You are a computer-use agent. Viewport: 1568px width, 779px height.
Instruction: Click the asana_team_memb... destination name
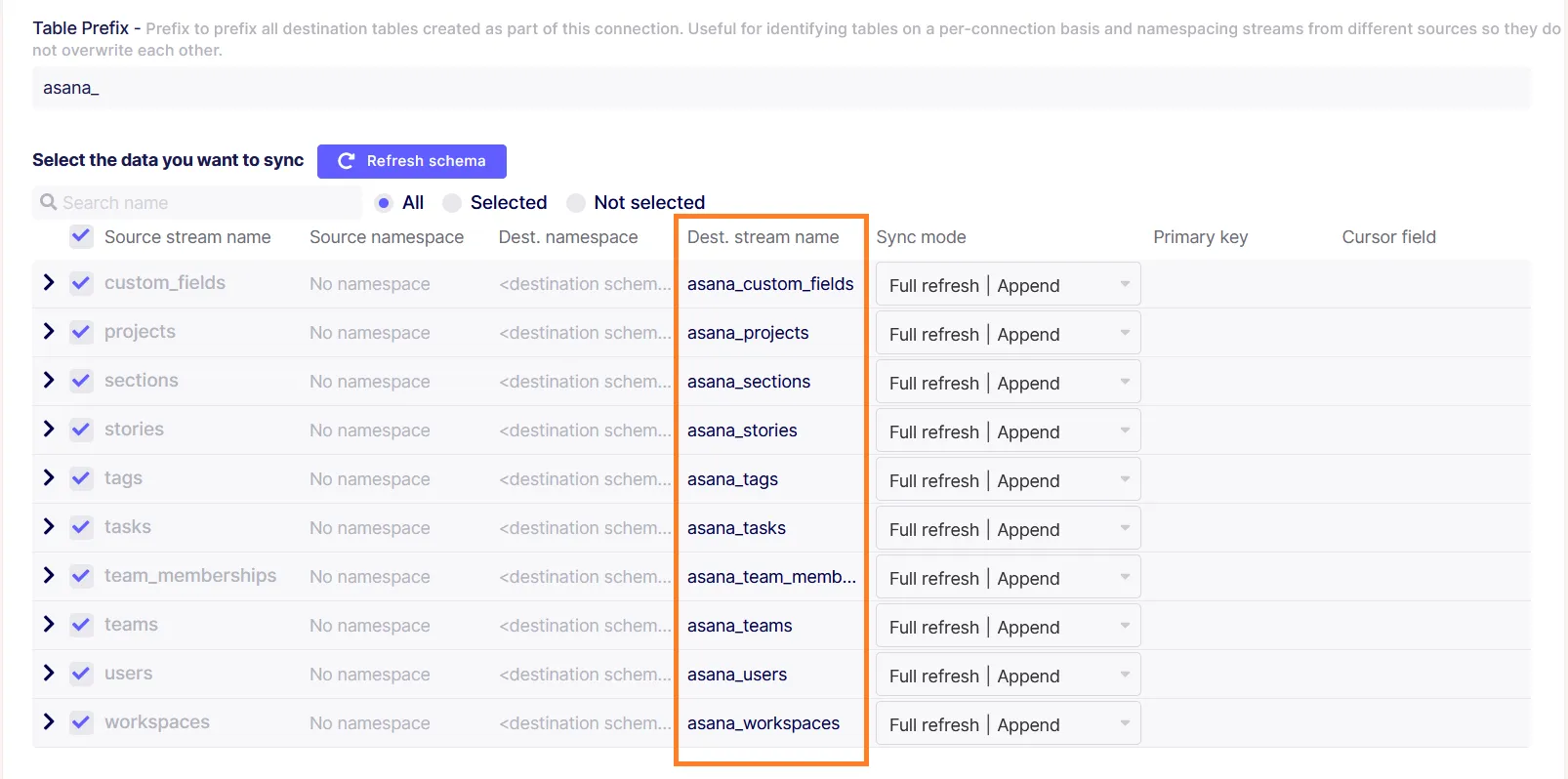(x=771, y=577)
